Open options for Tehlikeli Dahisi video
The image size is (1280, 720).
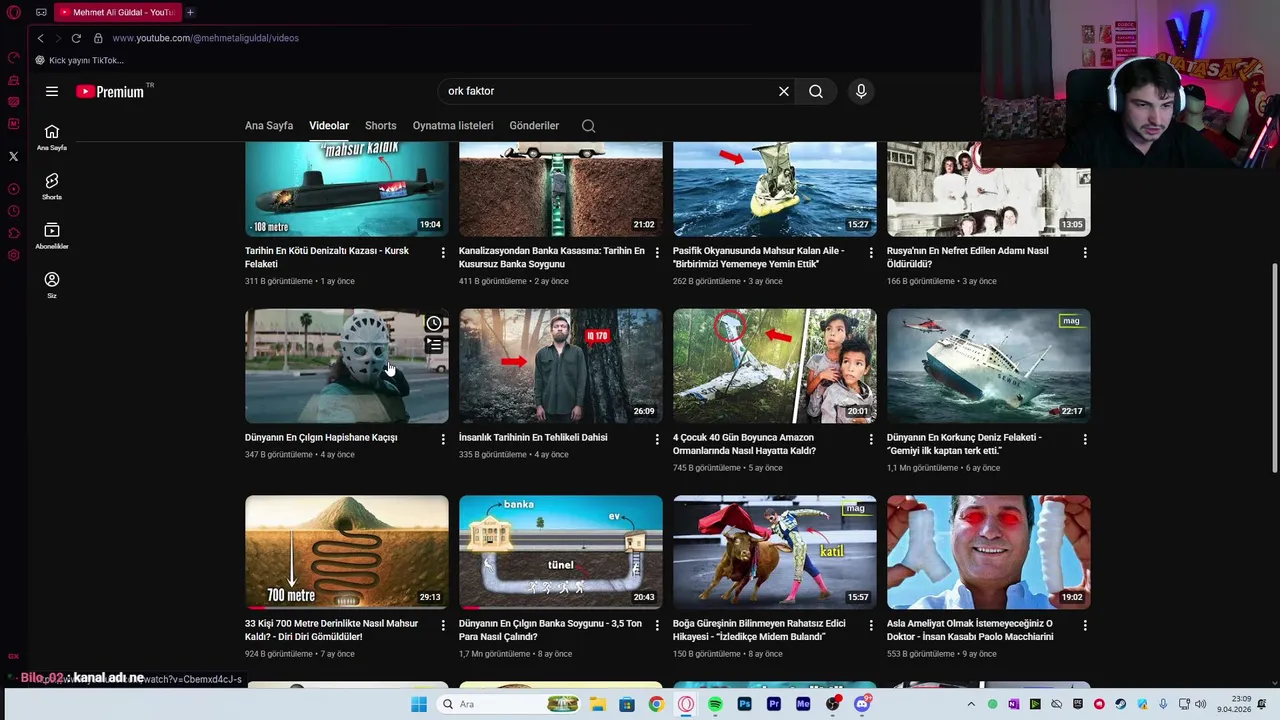coord(657,439)
